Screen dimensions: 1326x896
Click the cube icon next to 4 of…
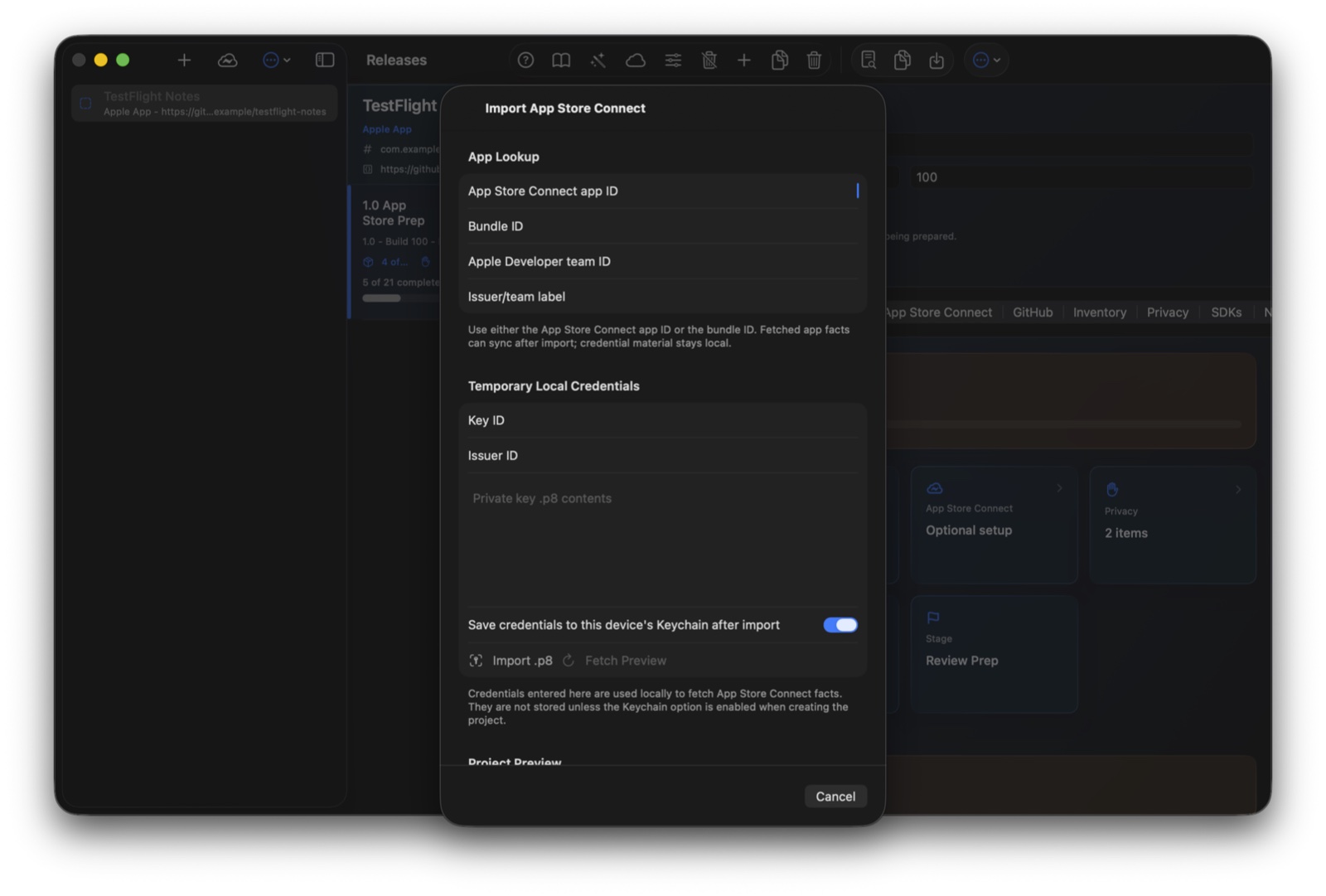click(368, 262)
